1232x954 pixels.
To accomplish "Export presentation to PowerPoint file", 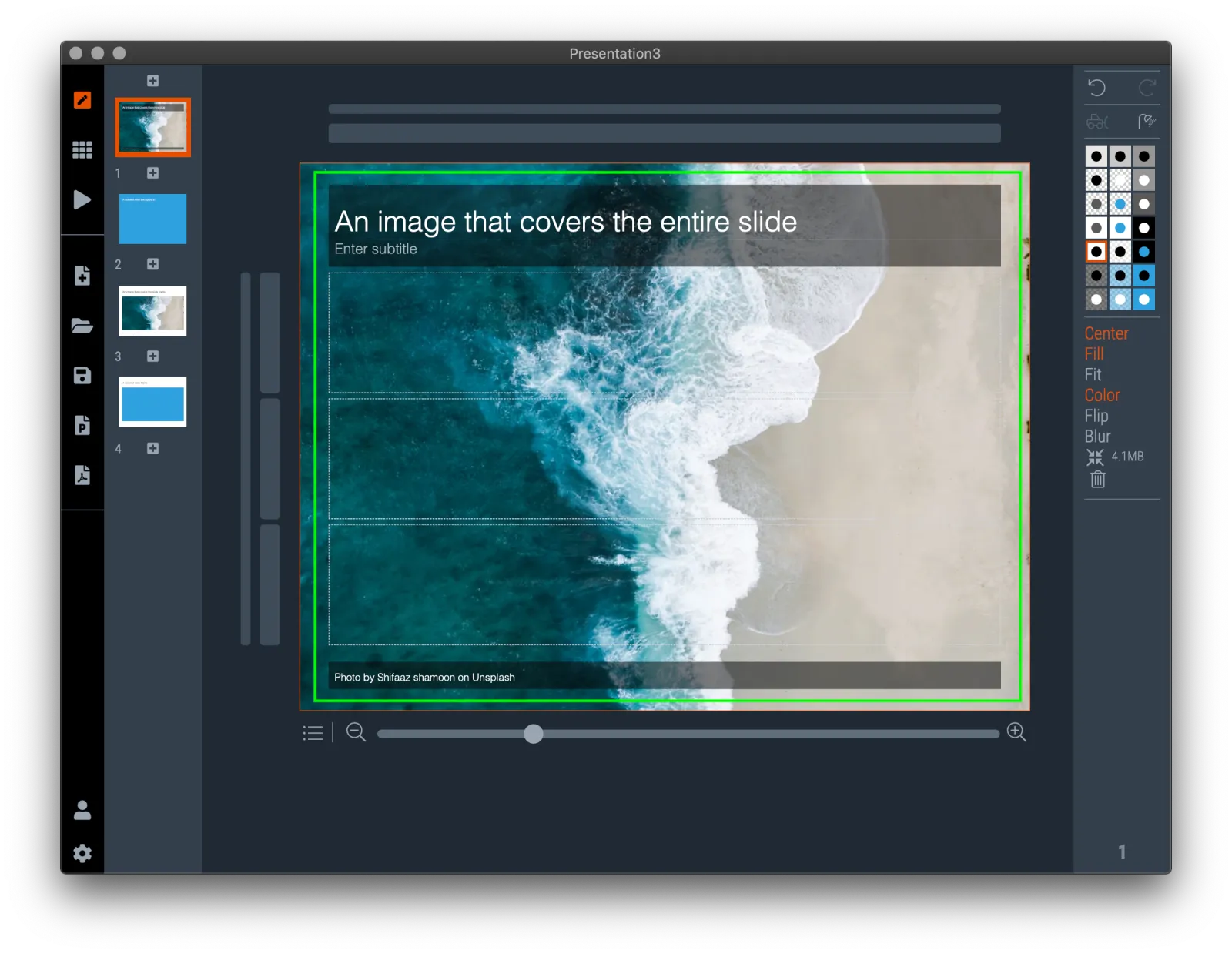I will (82, 425).
